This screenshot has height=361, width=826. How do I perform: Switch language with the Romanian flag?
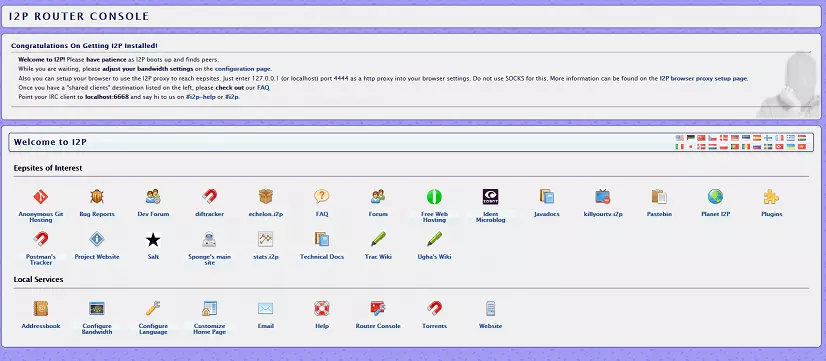746,147
